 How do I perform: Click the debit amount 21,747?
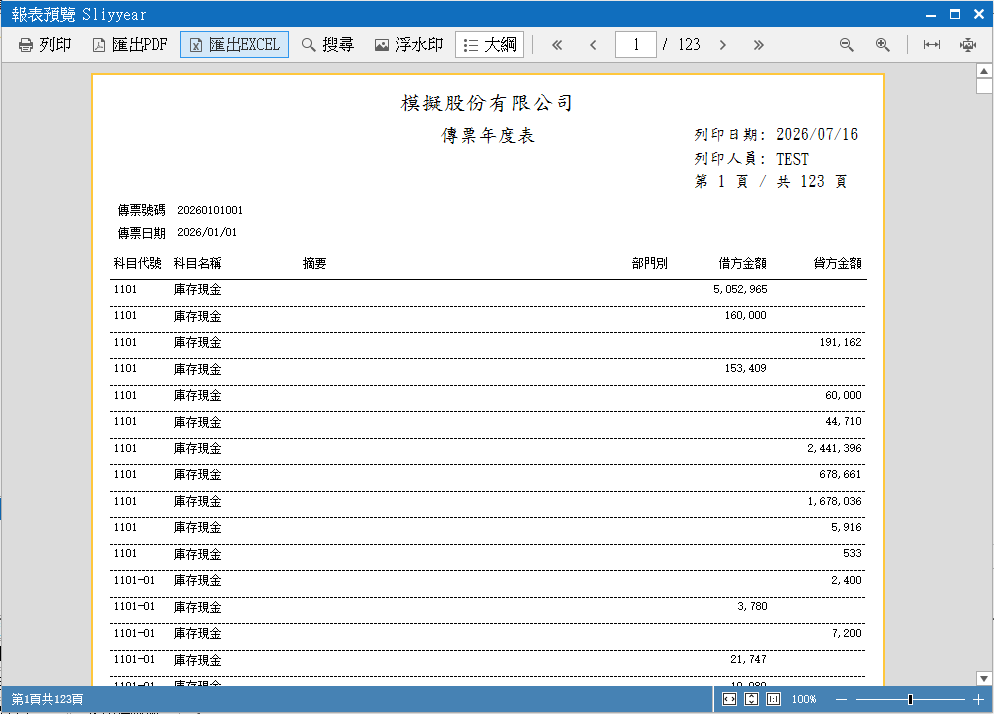tap(748, 659)
